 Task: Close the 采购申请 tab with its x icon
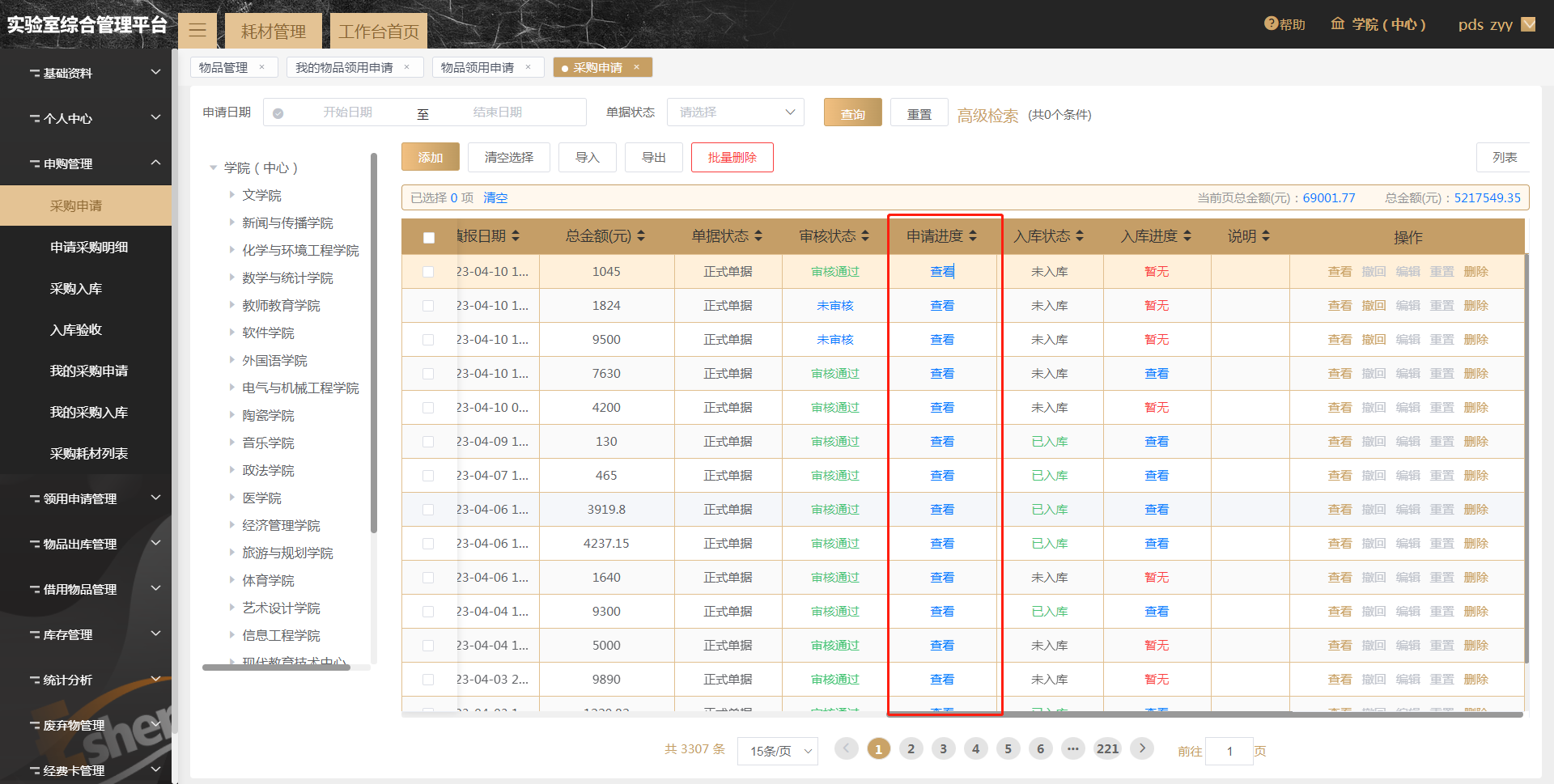[x=637, y=67]
